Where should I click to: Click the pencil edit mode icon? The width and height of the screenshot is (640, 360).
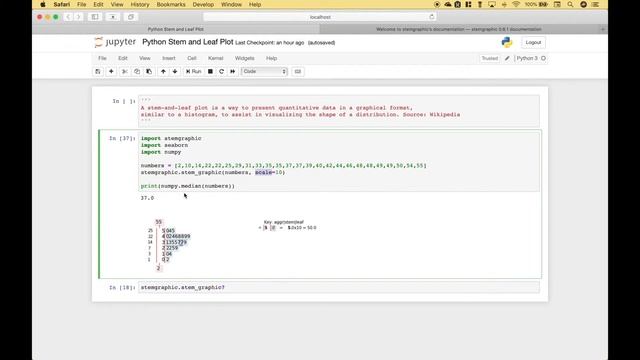[507, 58]
